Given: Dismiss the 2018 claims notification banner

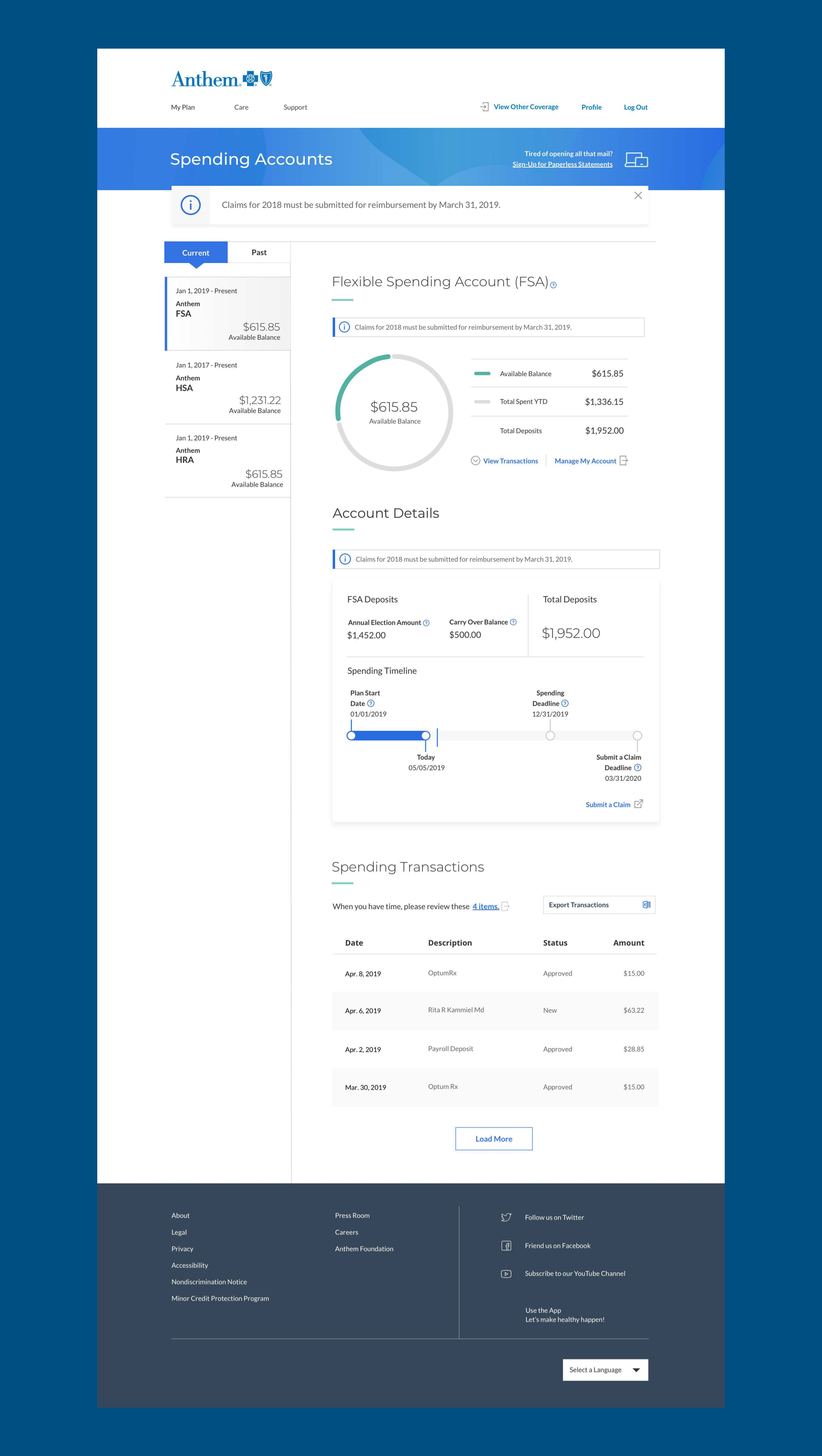Looking at the screenshot, I should pos(638,195).
